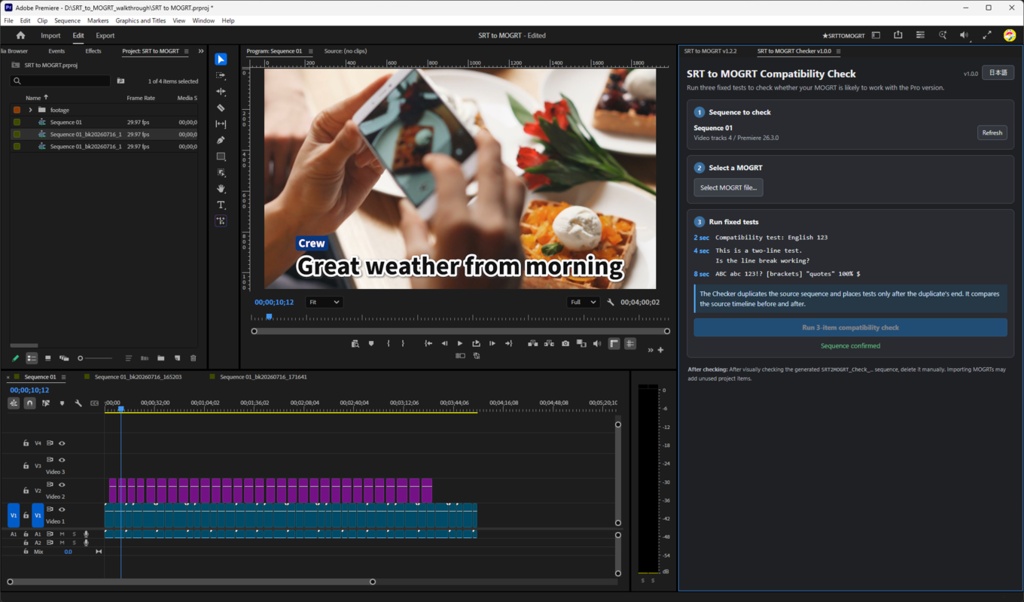Show more transport buttons chevron
The height and width of the screenshot is (602, 1024).
[x=650, y=350]
